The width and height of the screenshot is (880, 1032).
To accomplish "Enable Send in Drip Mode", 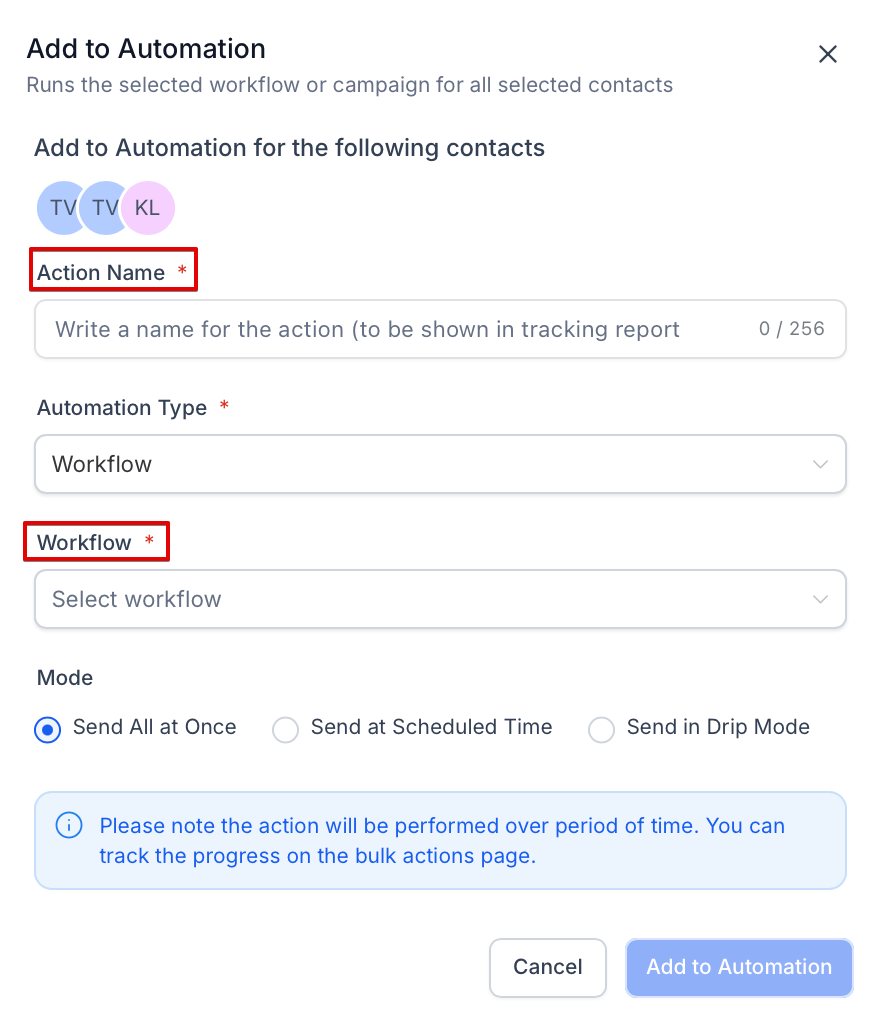I will click(601, 729).
